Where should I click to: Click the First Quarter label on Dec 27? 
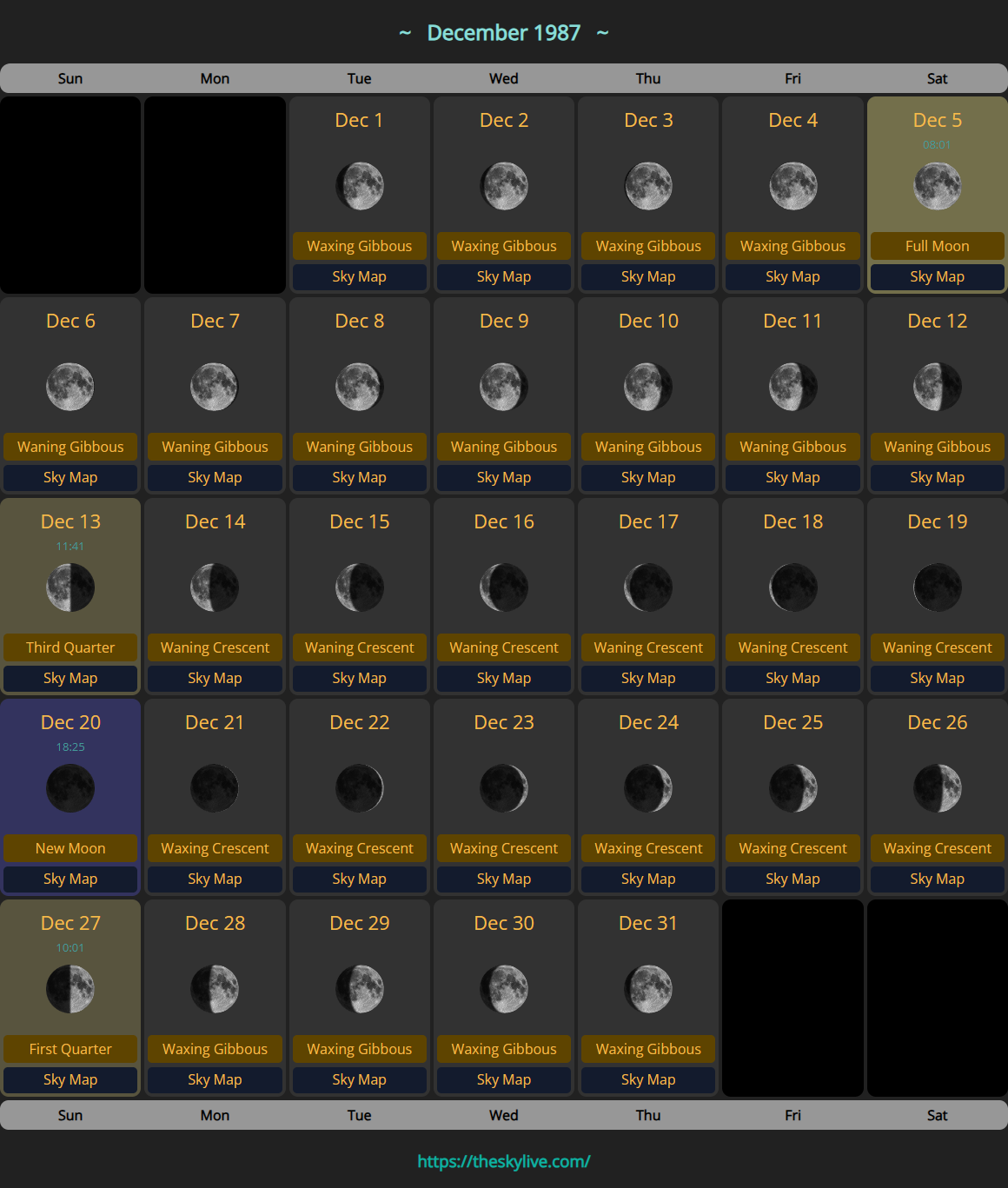(70, 1049)
